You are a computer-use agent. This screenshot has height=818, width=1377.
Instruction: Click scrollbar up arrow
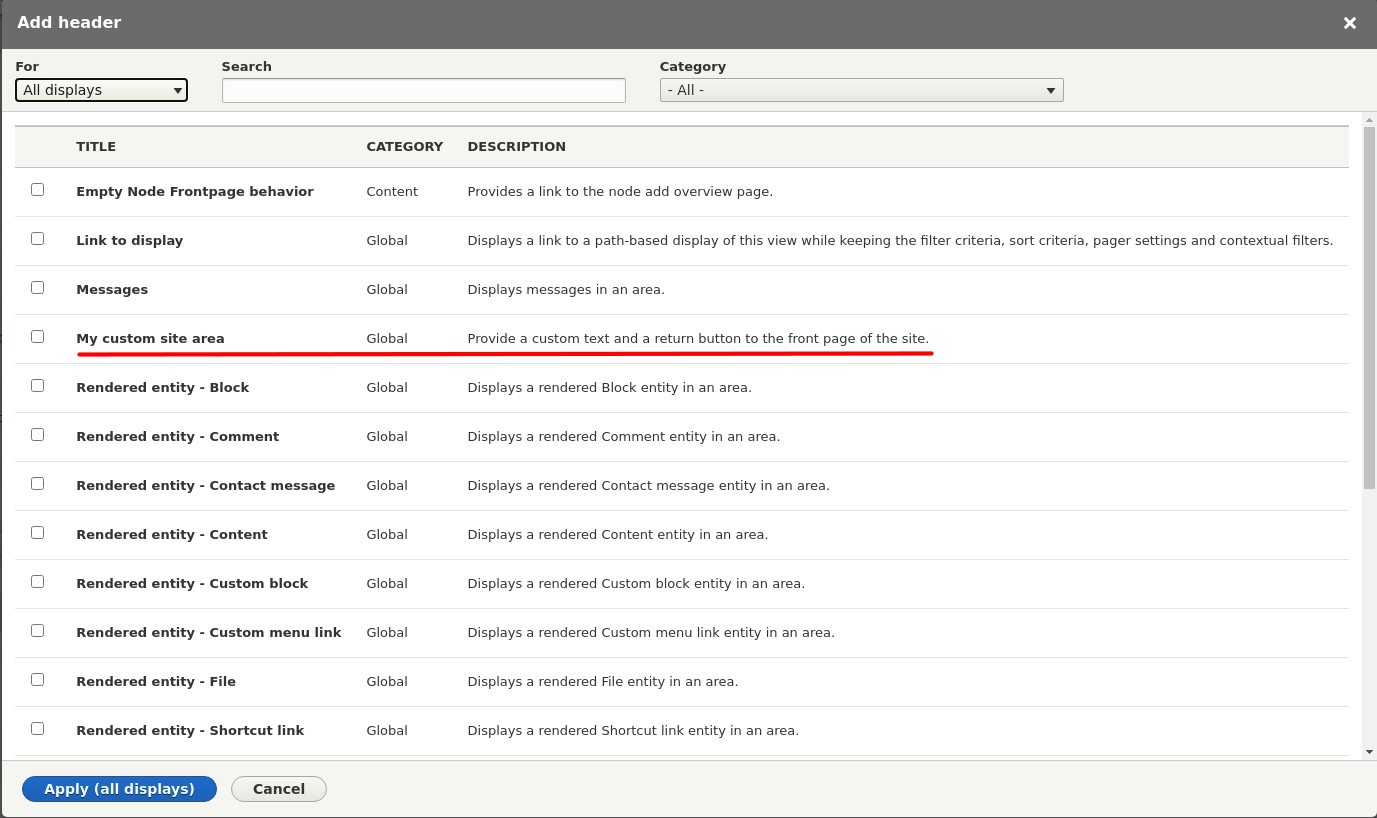click(x=1369, y=119)
